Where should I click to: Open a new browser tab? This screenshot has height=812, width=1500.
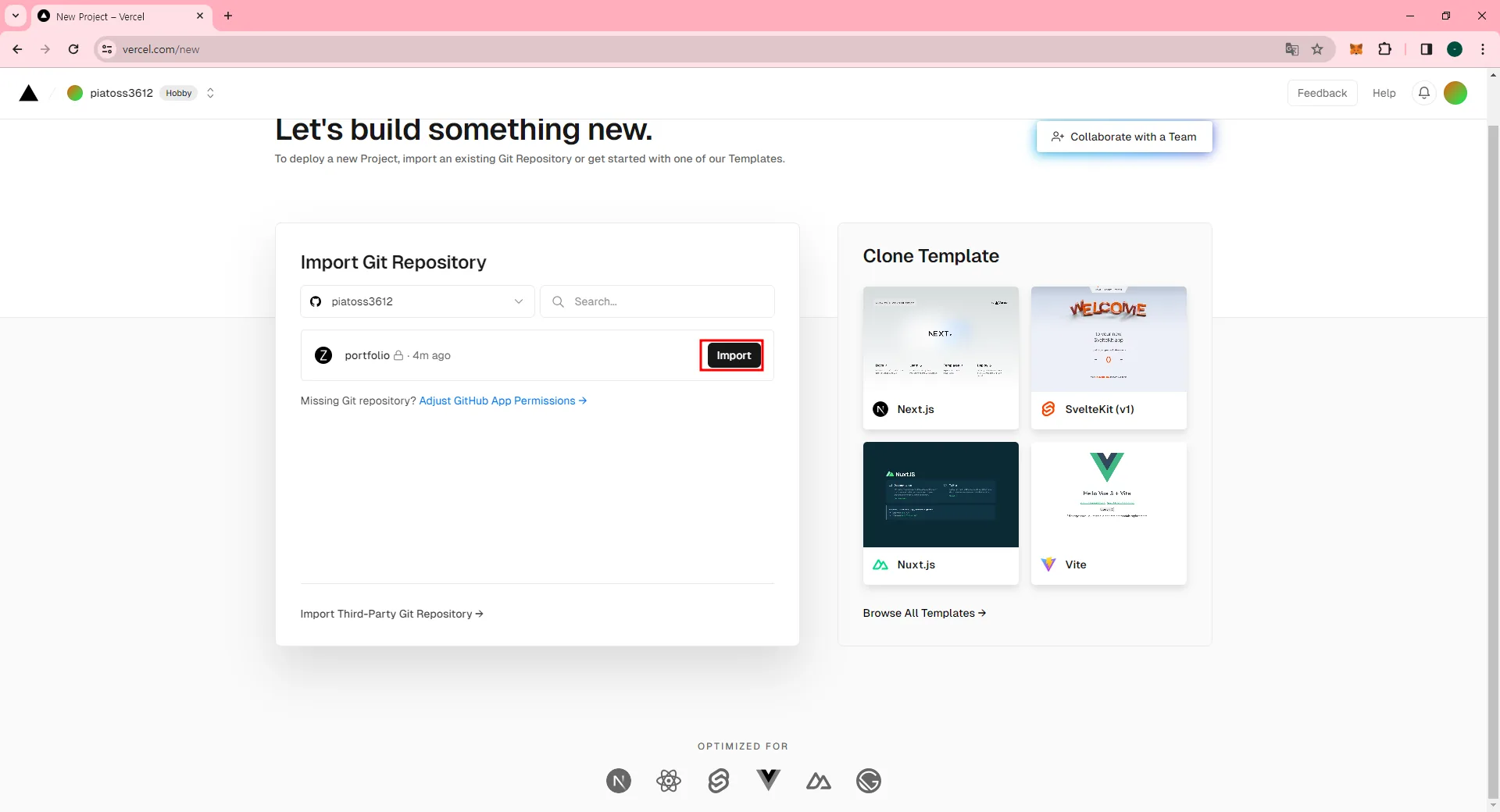(x=228, y=16)
